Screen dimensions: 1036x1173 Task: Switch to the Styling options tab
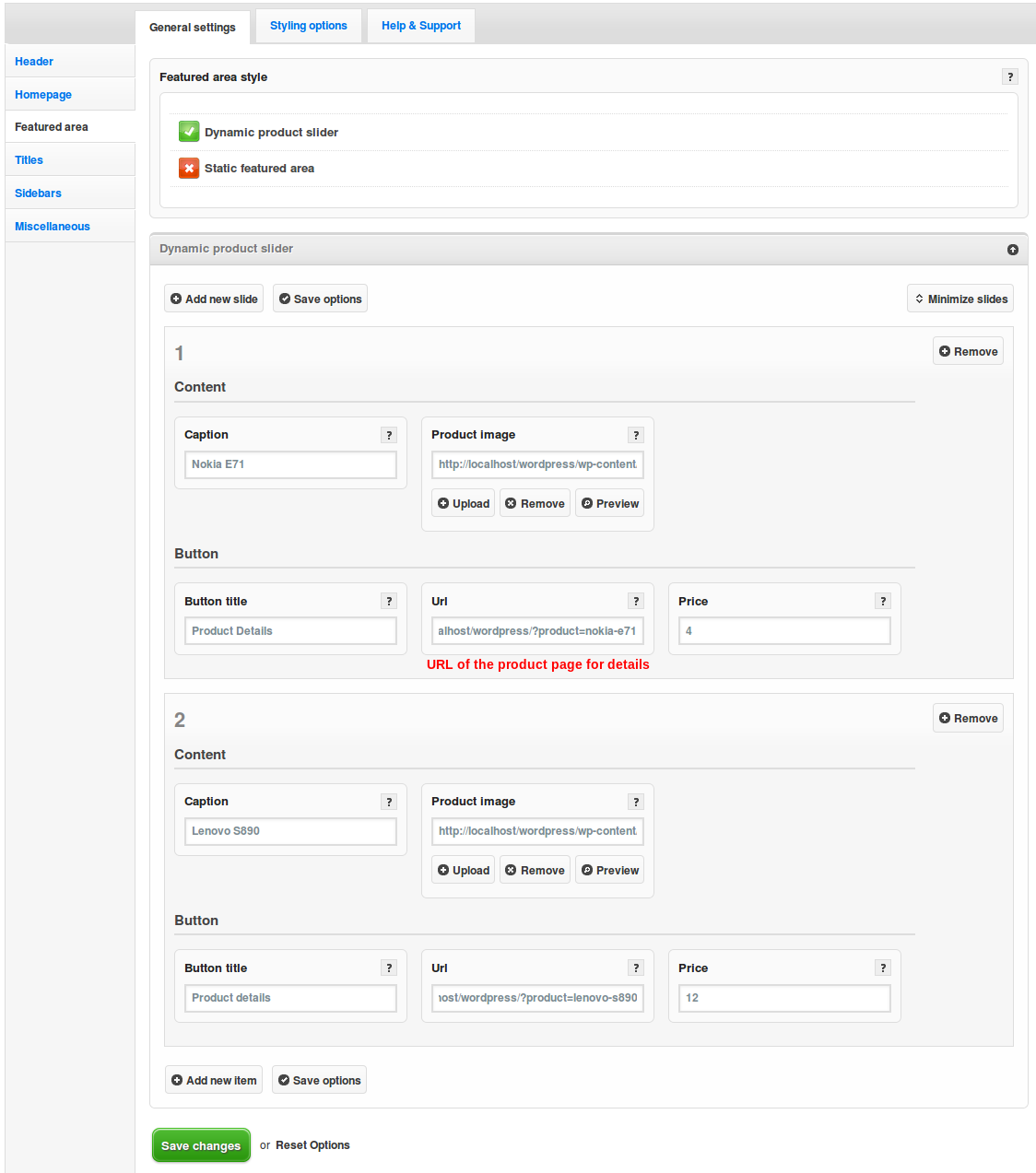click(x=308, y=25)
